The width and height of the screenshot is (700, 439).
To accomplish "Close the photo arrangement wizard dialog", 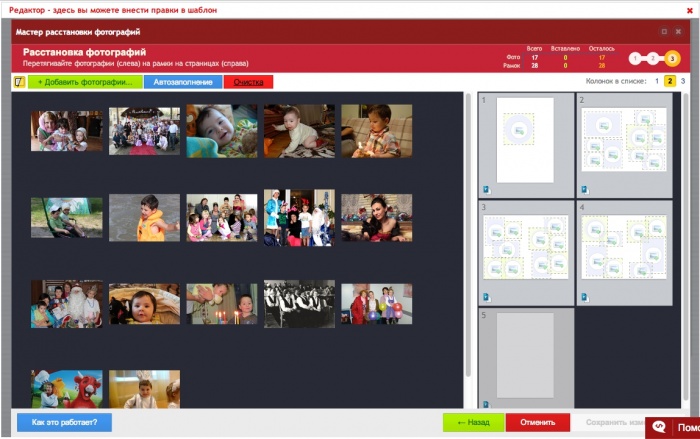I will pyautogui.click(x=678, y=31).
